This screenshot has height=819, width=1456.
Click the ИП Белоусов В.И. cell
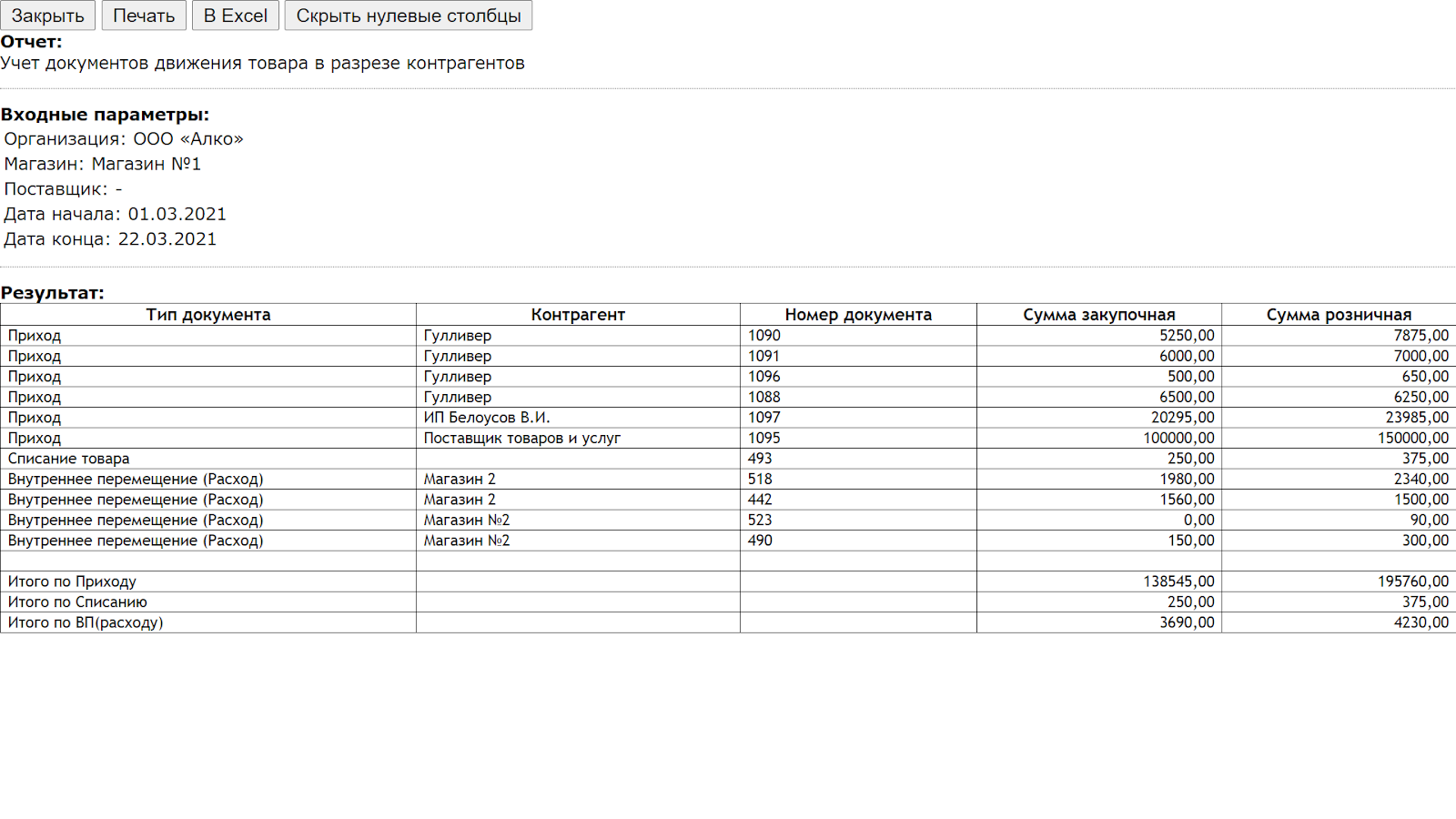pos(487,418)
